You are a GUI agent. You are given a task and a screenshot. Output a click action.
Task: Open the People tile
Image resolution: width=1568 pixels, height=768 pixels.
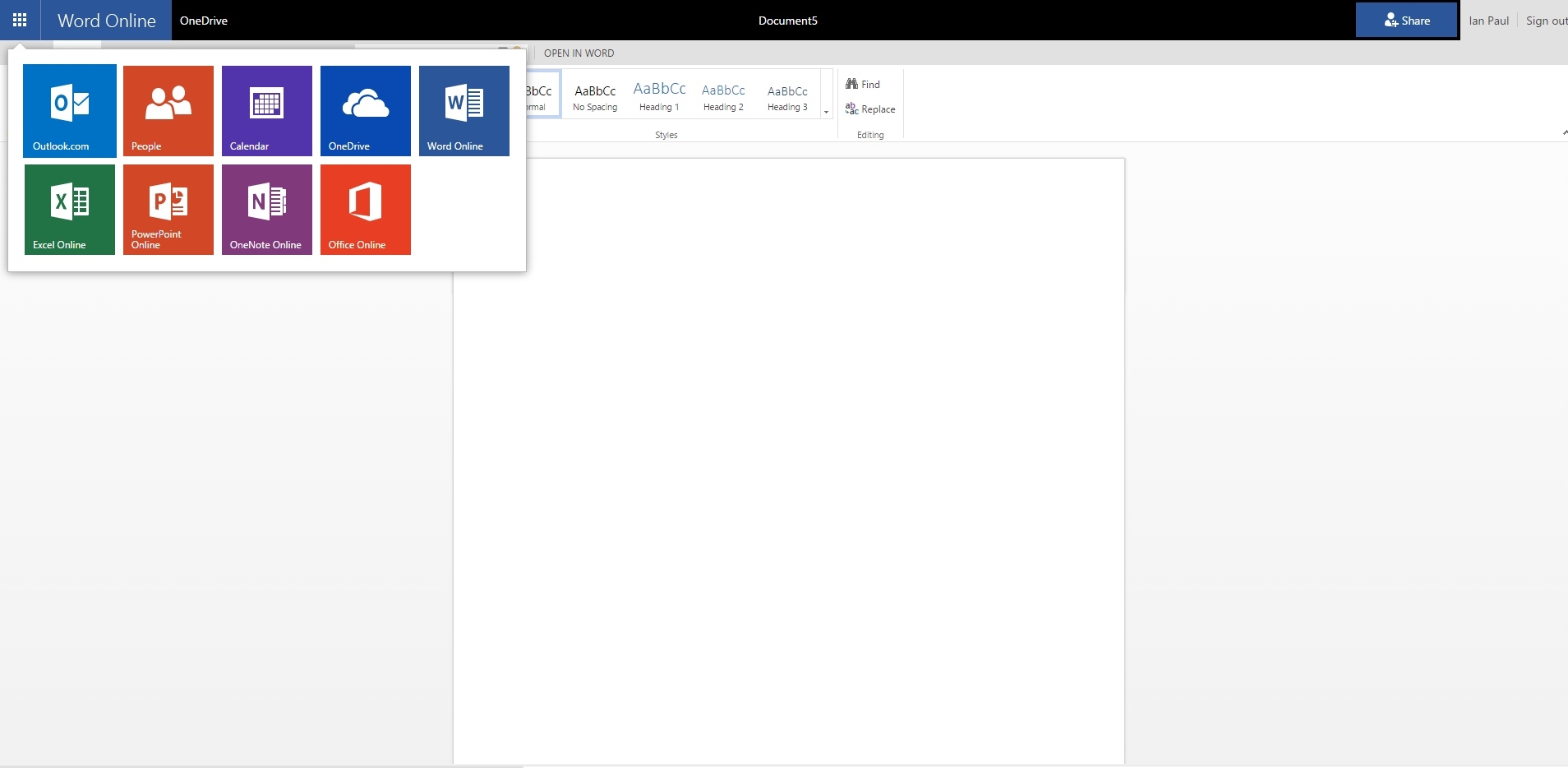pos(168,111)
